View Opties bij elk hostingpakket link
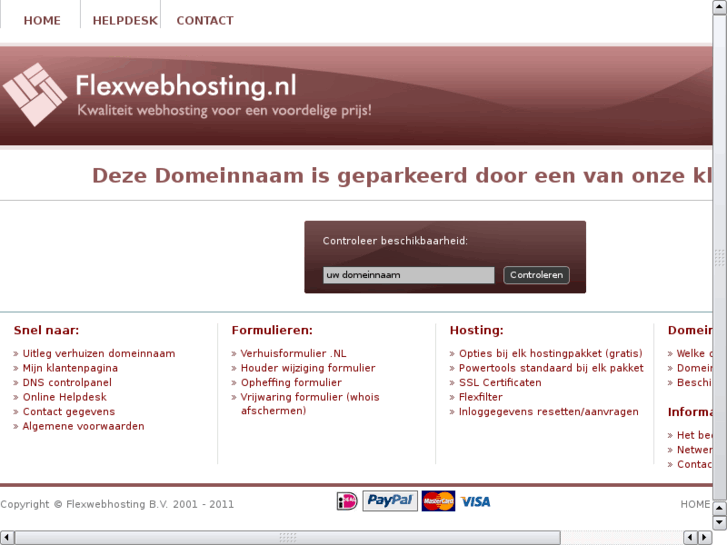 [x=551, y=353]
